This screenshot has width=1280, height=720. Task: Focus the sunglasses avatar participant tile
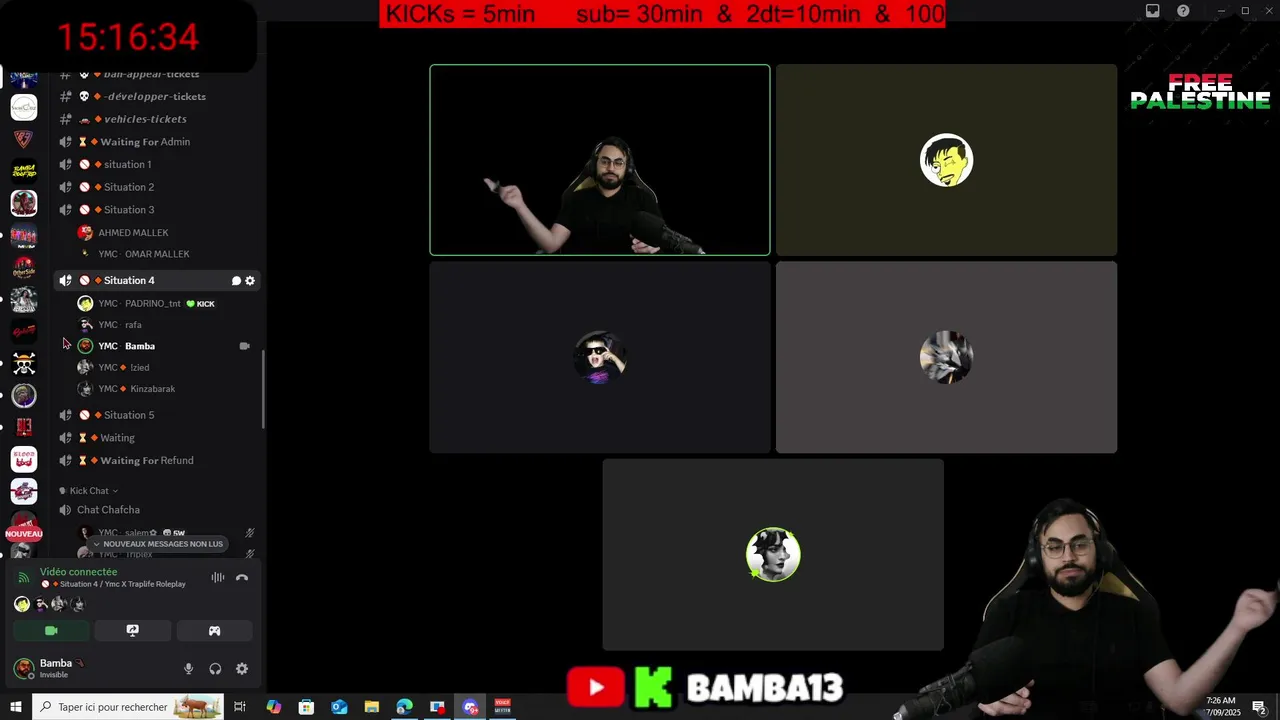(x=600, y=357)
